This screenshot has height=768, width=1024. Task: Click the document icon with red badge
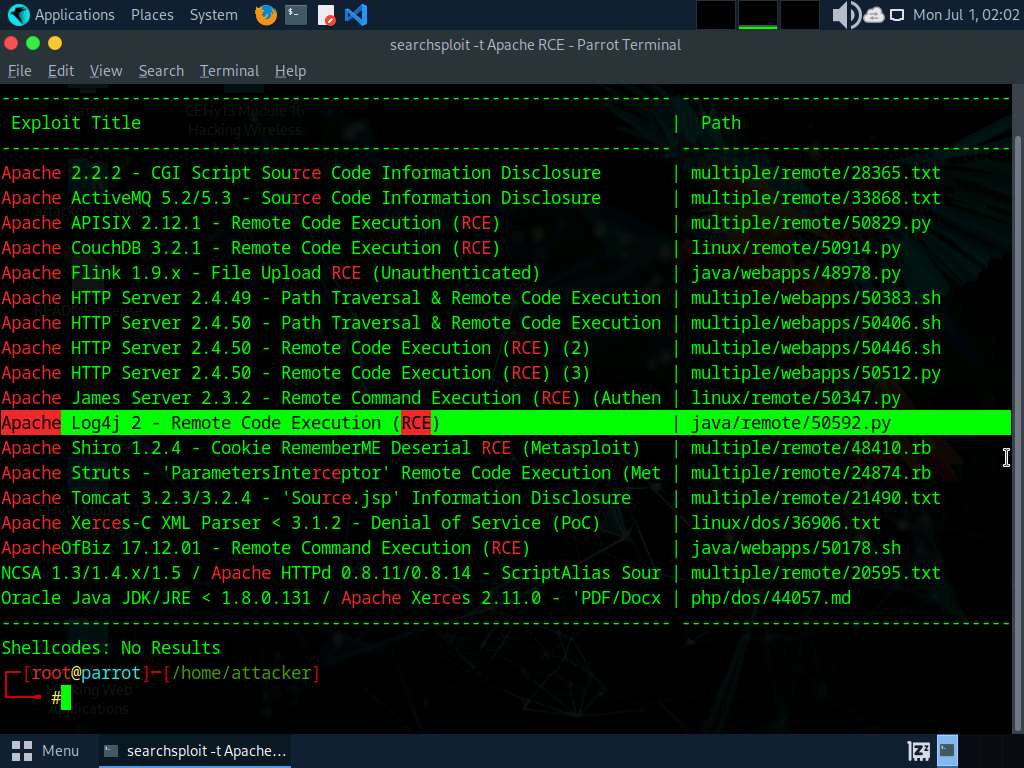click(x=326, y=15)
